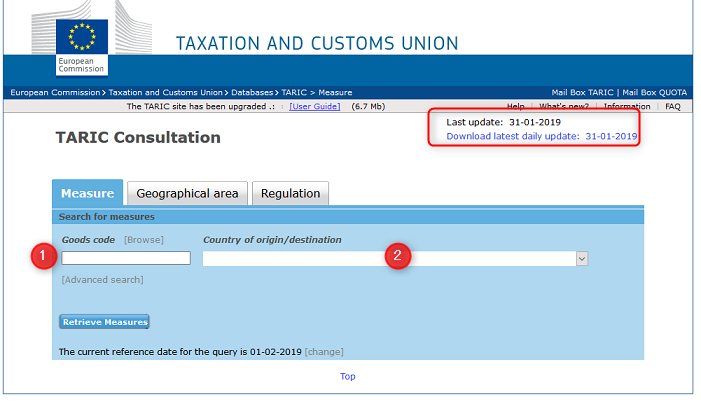Click the European Commission logo
This screenshot has width=701, height=404.
click(82, 47)
